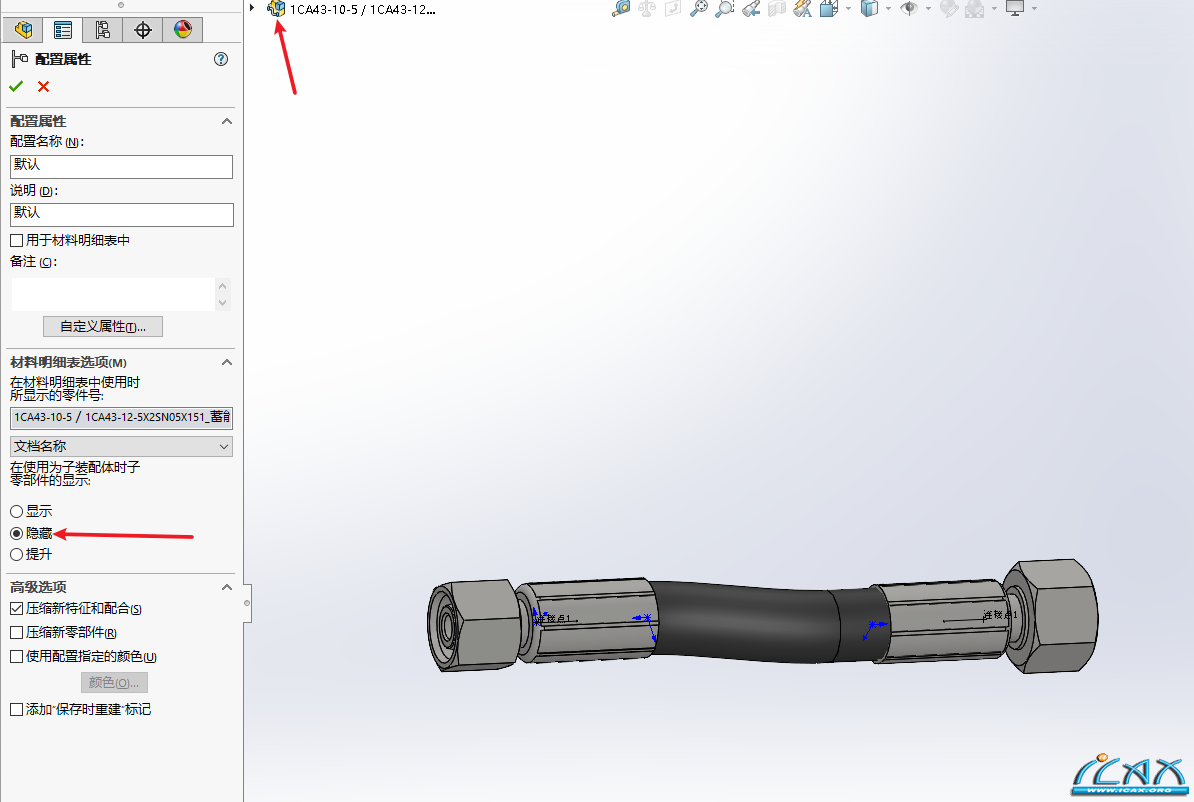Collapse the 材料明细表选项 section
Screen dimensions: 1194x802
tap(227, 362)
